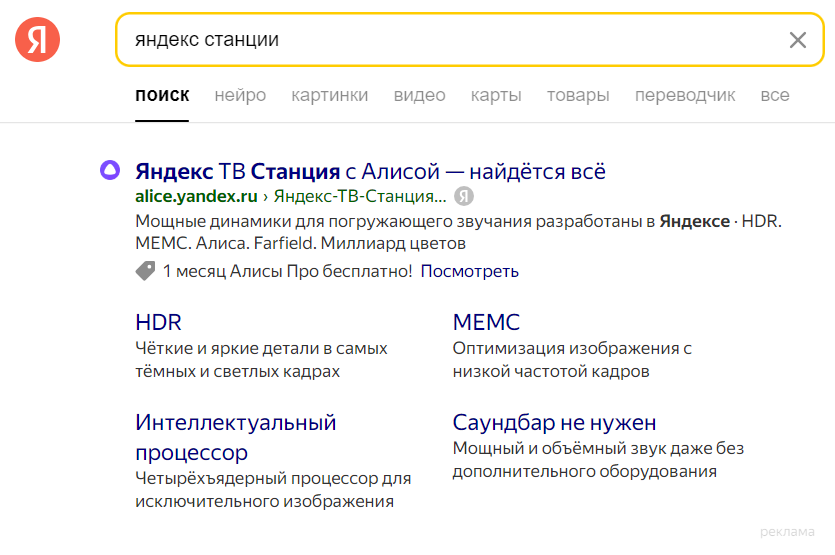Image resolution: width=835 pixels, height=555 pixels.
Task: Open the MEMC sitelink
Action: pyautogui.click(x=486, y=322)
